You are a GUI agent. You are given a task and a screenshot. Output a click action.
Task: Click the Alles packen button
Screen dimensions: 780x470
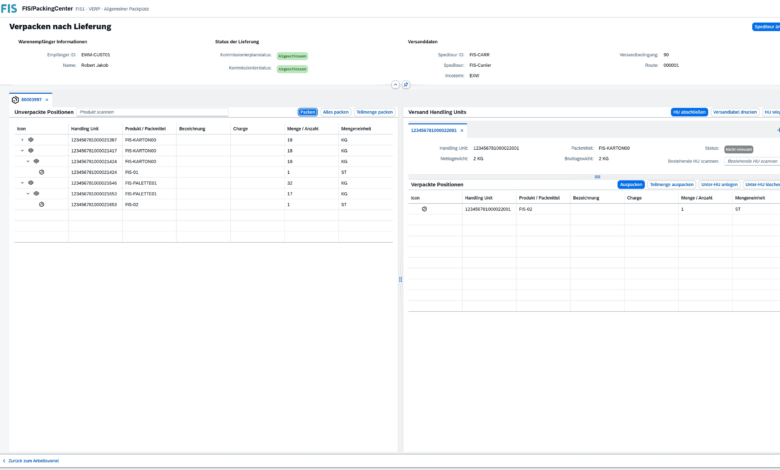[335, 112]
